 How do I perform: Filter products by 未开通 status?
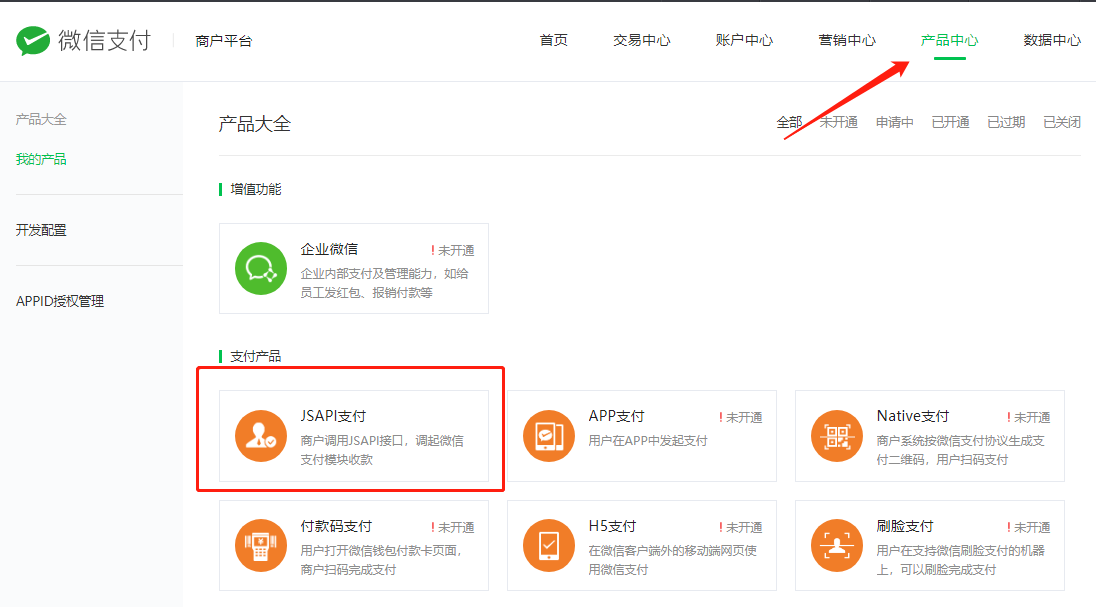pyautogui.click(x=839, y=122)
